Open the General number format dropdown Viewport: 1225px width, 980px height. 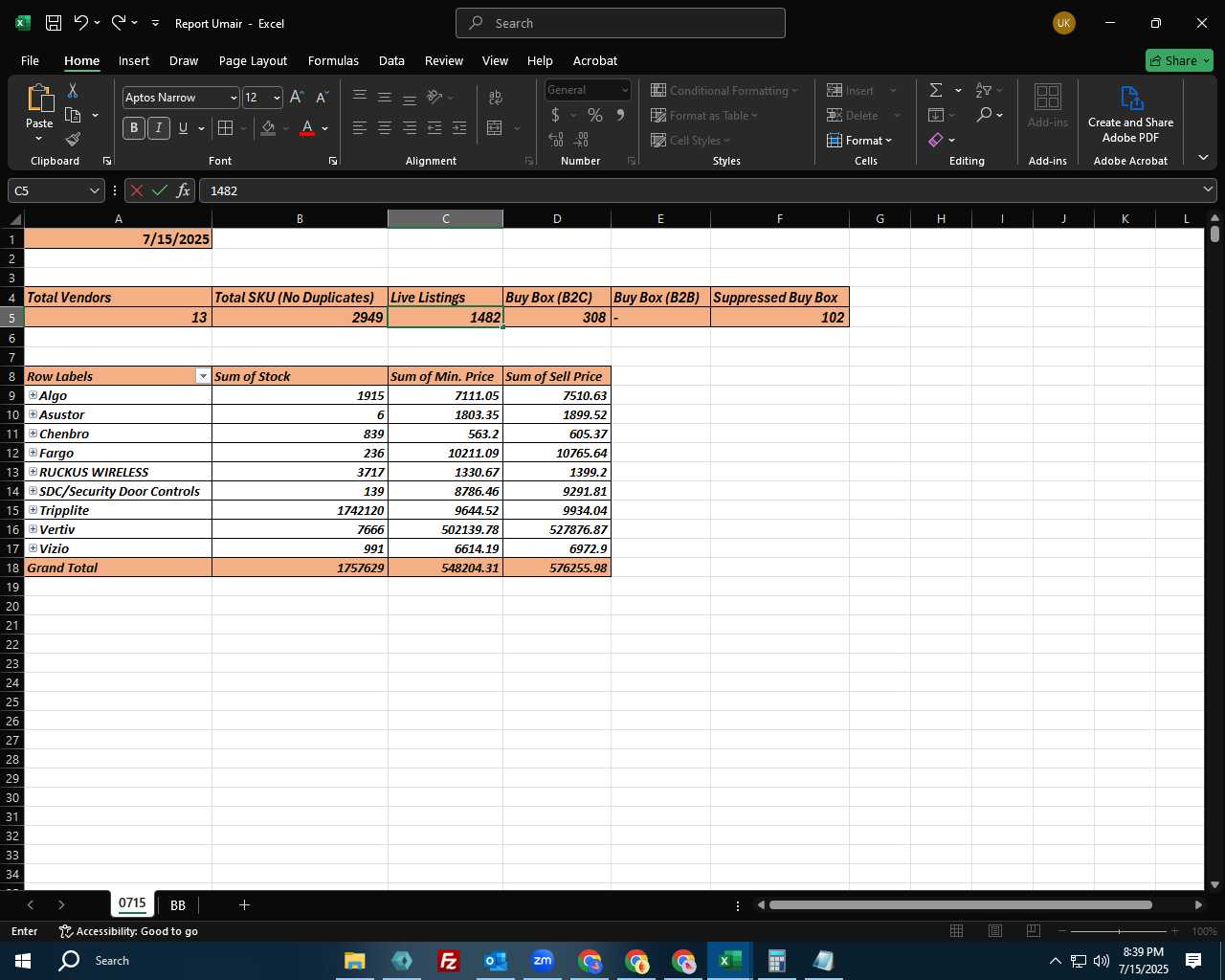tap(625, 90)
